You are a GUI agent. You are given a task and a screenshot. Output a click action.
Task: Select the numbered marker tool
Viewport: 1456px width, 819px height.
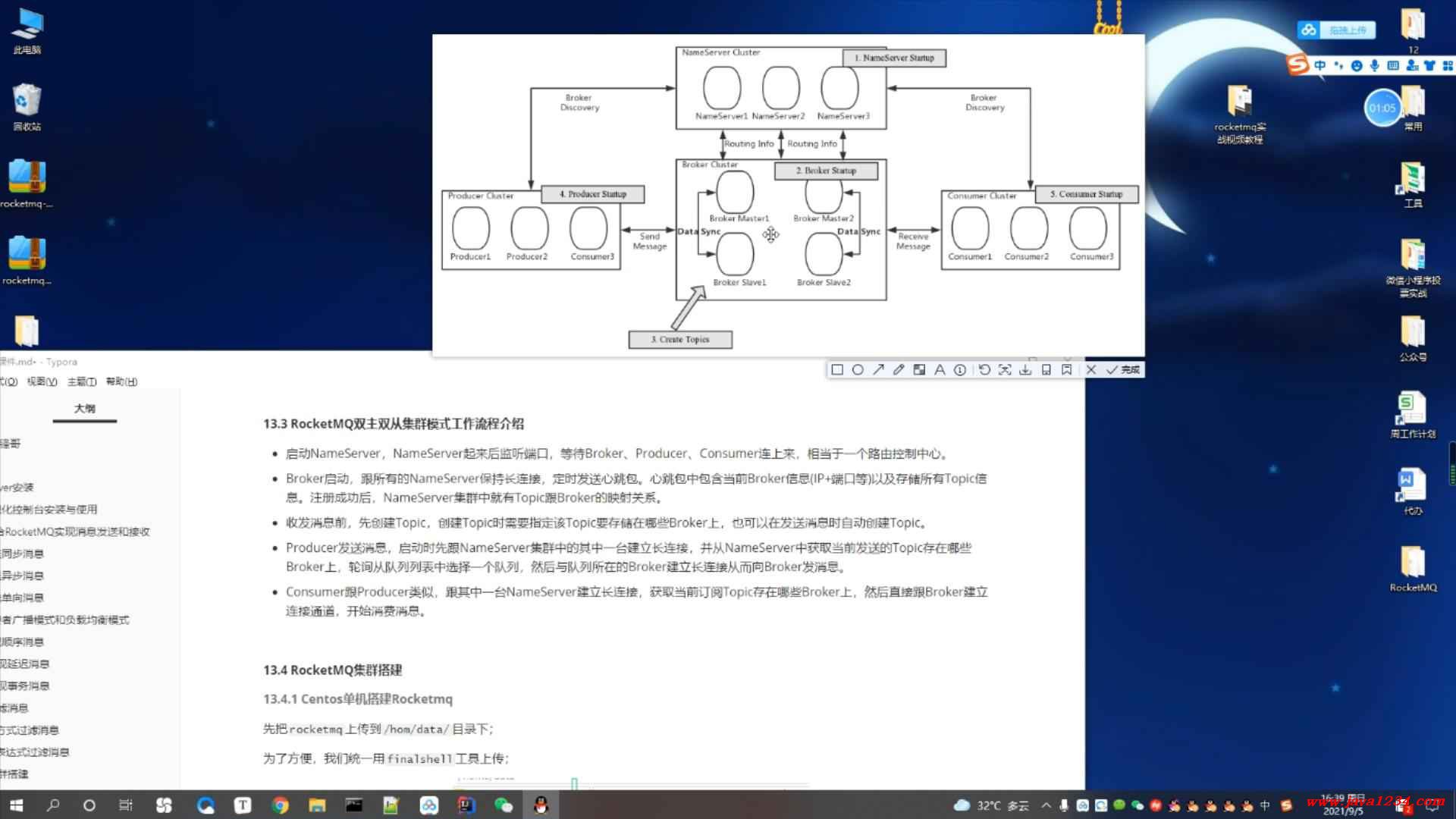tap(960, 370)
